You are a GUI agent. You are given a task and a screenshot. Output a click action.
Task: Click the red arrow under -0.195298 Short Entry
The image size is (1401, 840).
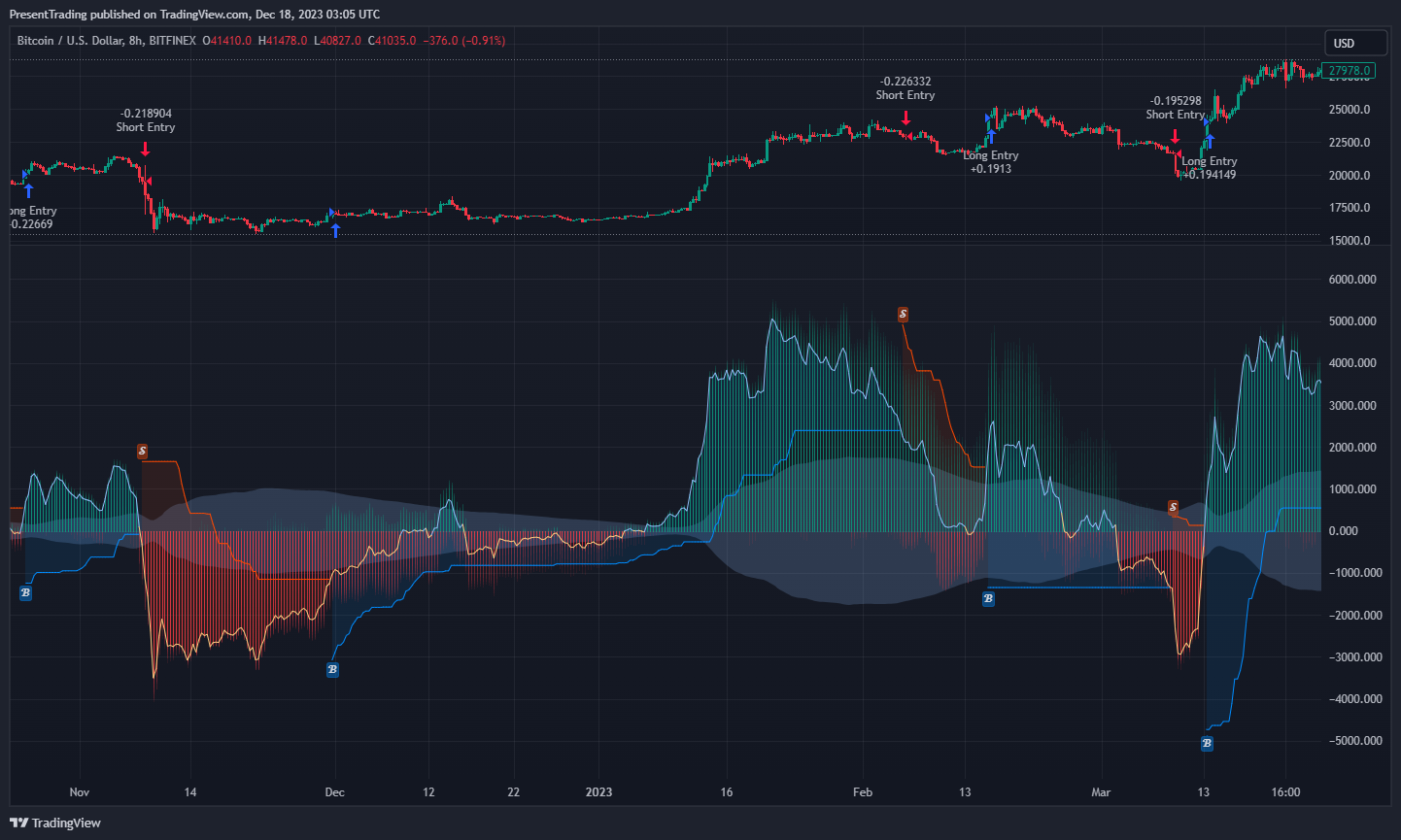(x=1175, y=137)
